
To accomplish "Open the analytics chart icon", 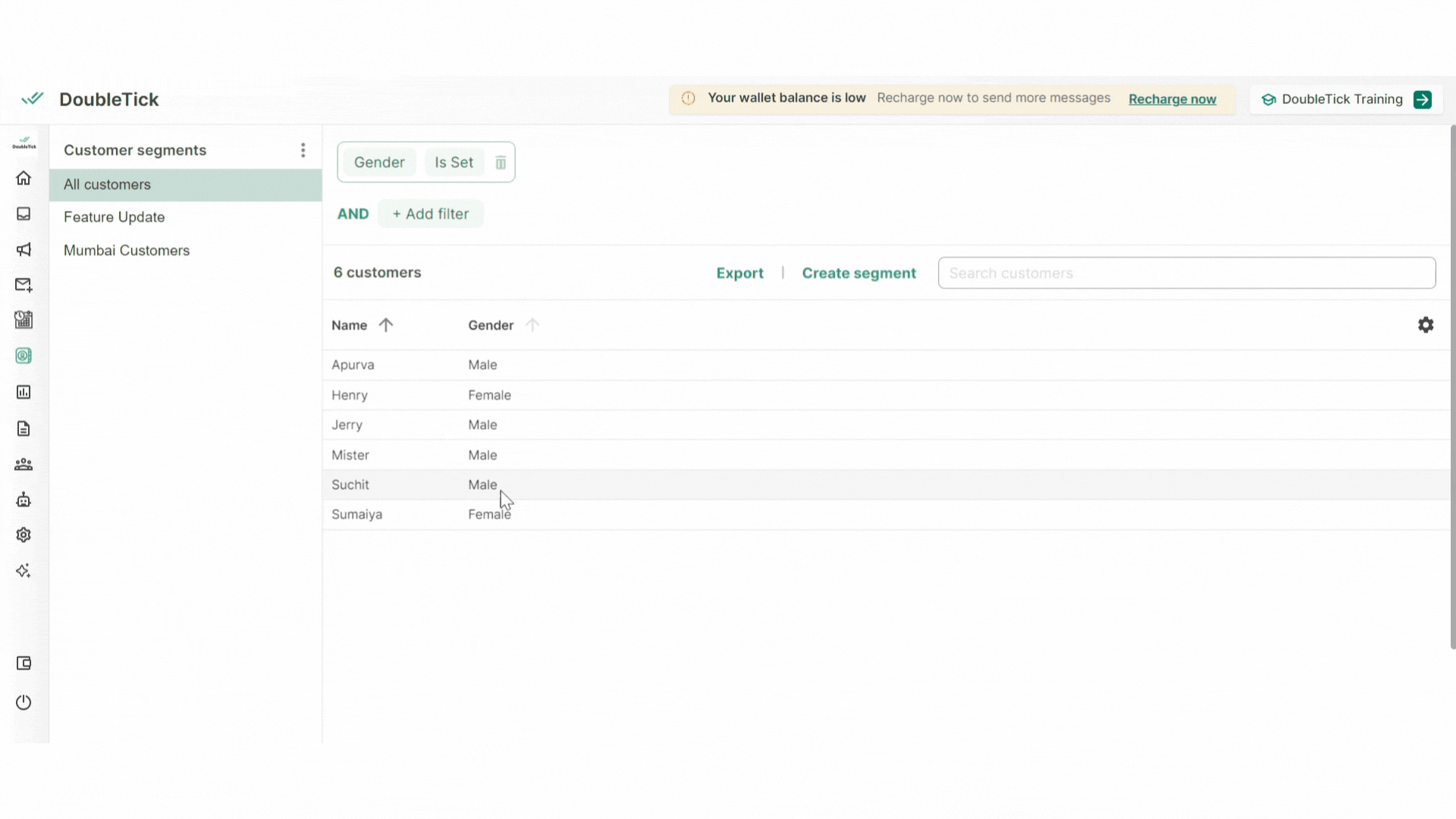I will [24, 392].
